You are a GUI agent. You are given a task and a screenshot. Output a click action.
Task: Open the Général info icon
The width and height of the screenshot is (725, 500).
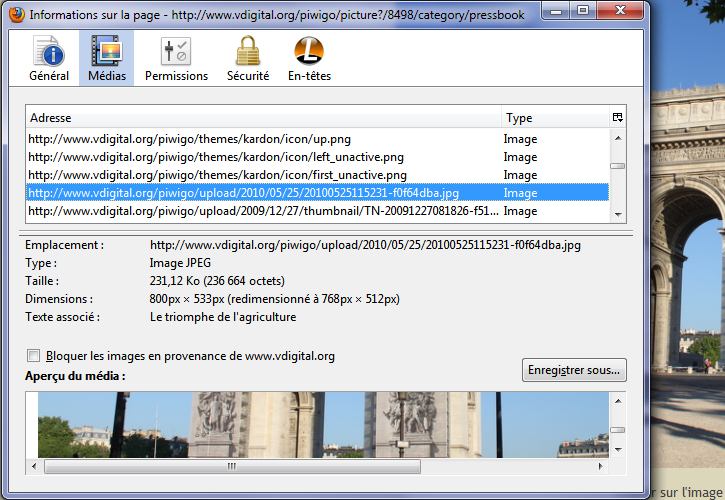coord(49,52)
